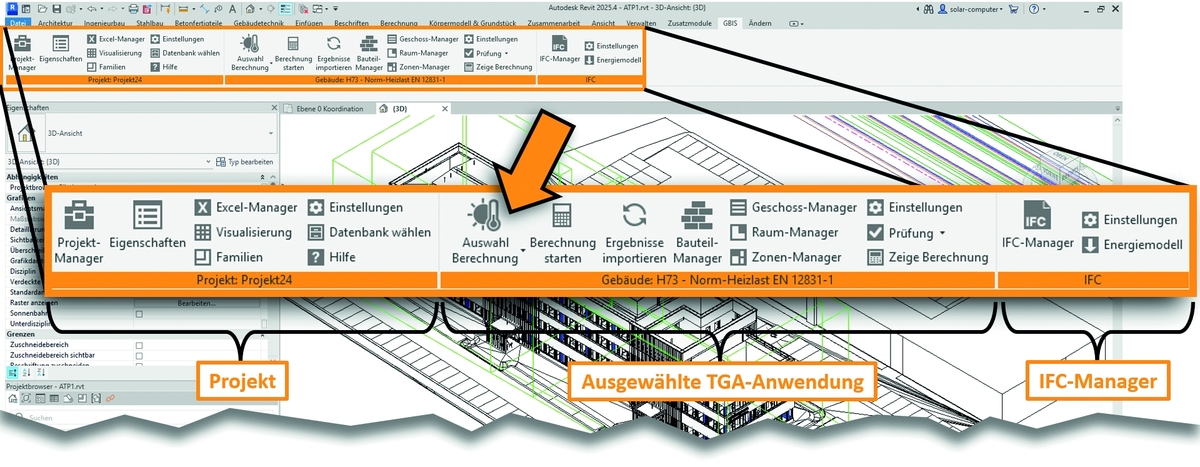Open Zonen-Manager in the enlarged ribbon

[x=739, y=257]
